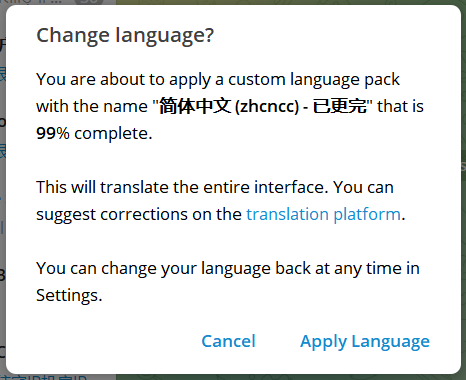Open the translation platform link
This screenshot has width=466, height=380.
coord(323,214)
